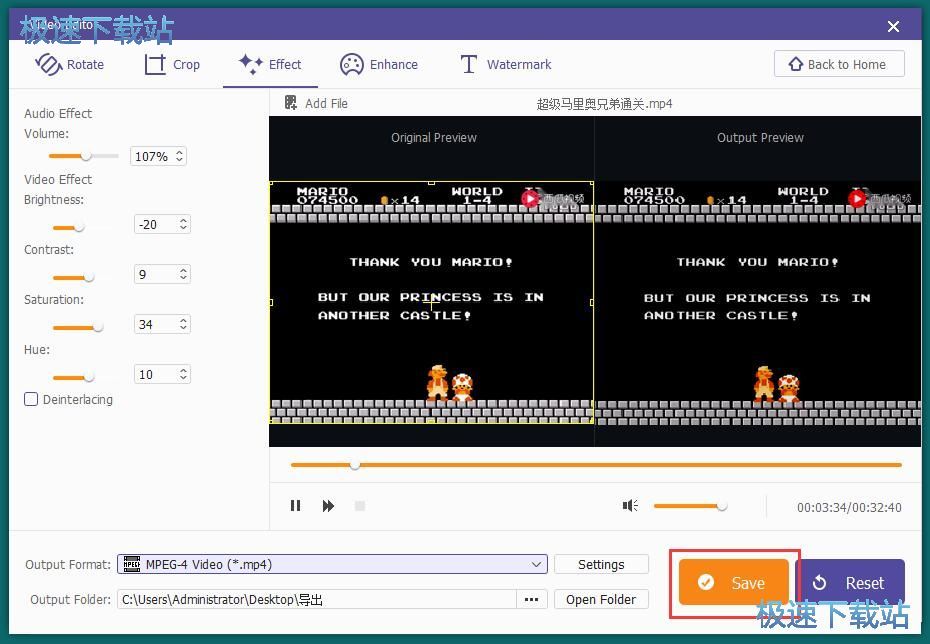Select the Effect tab
The image size is (930, 644).
tap(270, 64)
